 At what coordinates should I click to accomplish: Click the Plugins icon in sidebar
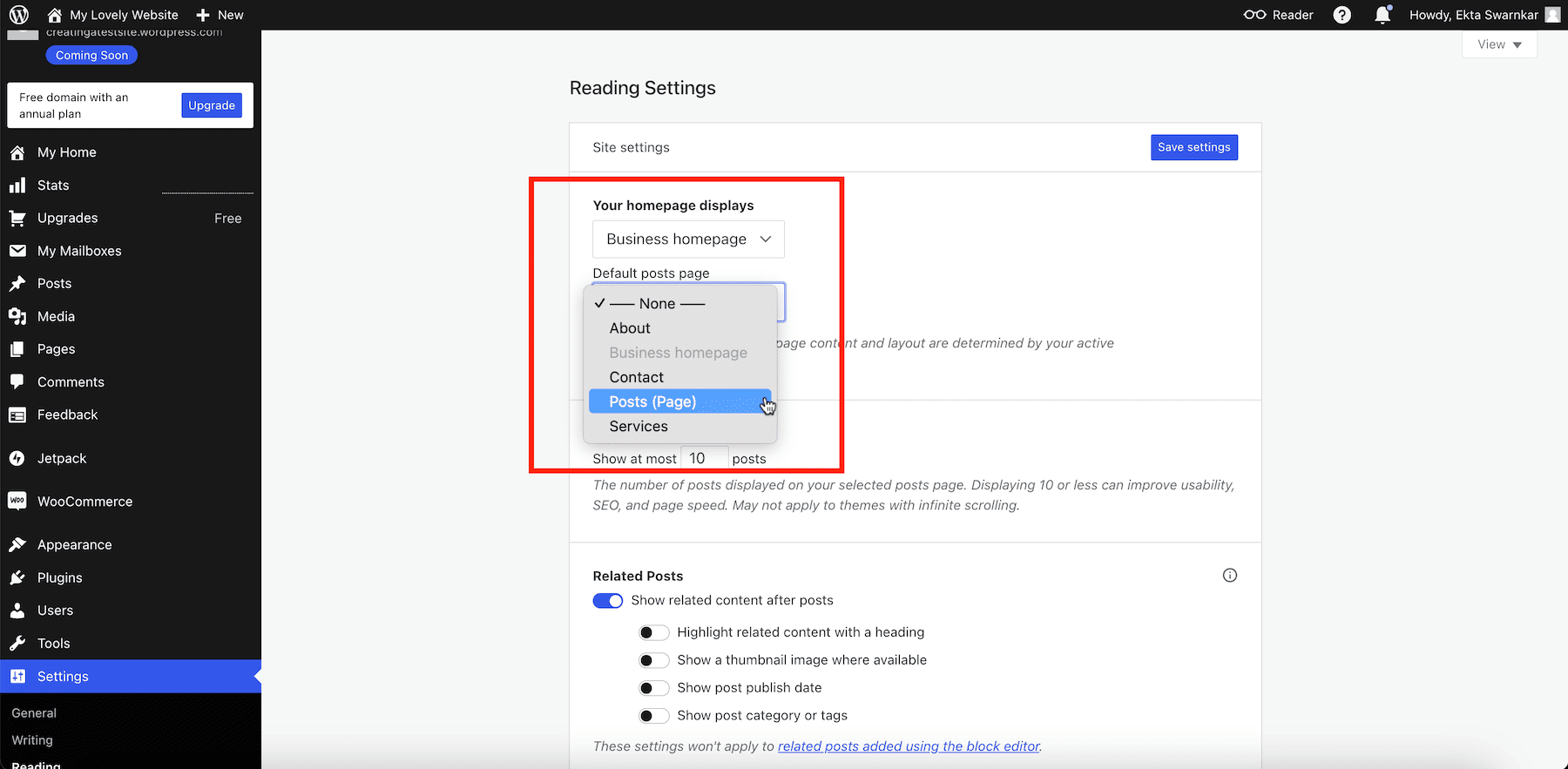click(x=17, y=577)
